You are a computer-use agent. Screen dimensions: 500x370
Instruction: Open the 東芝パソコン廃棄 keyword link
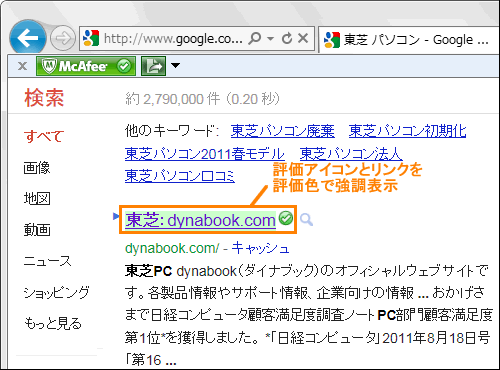(282, 131)
